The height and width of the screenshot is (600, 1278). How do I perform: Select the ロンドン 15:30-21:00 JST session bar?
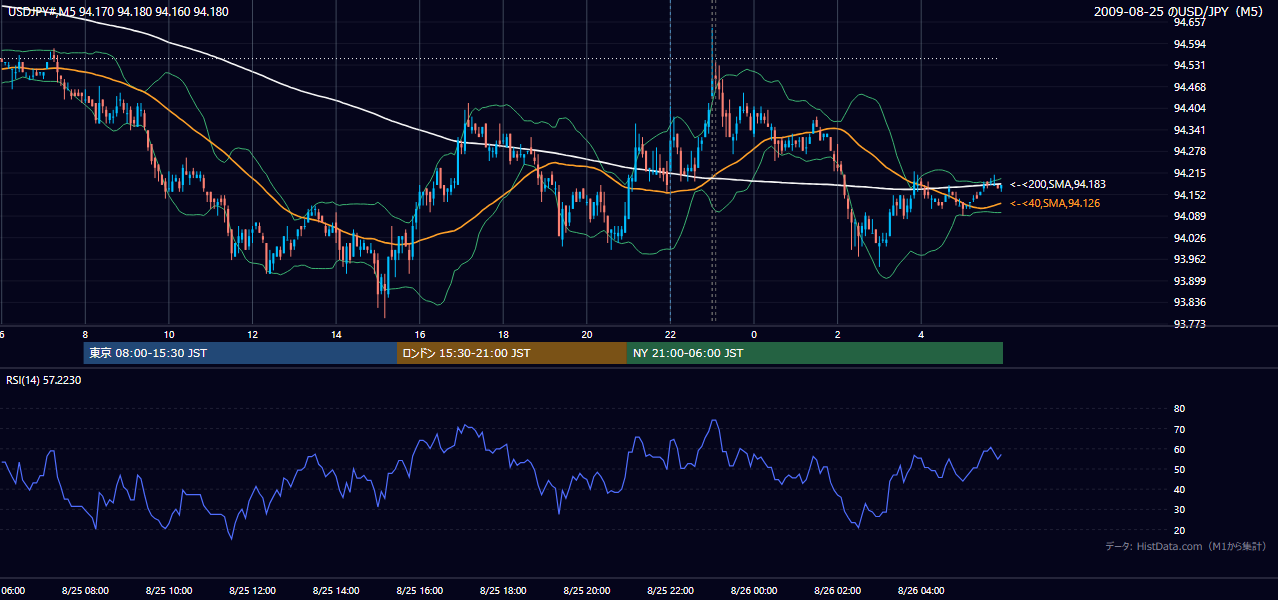click(512, 353)
